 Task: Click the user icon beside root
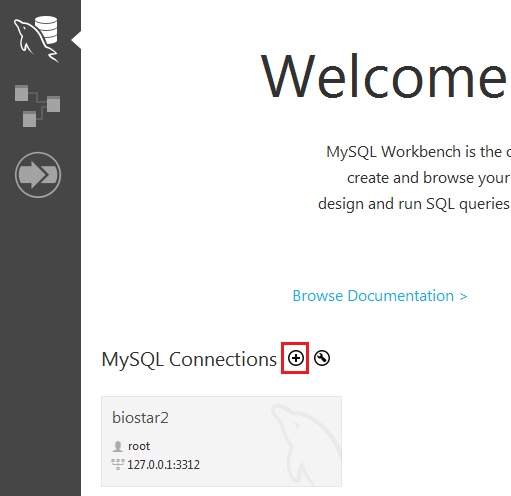(x=118, y=446)
